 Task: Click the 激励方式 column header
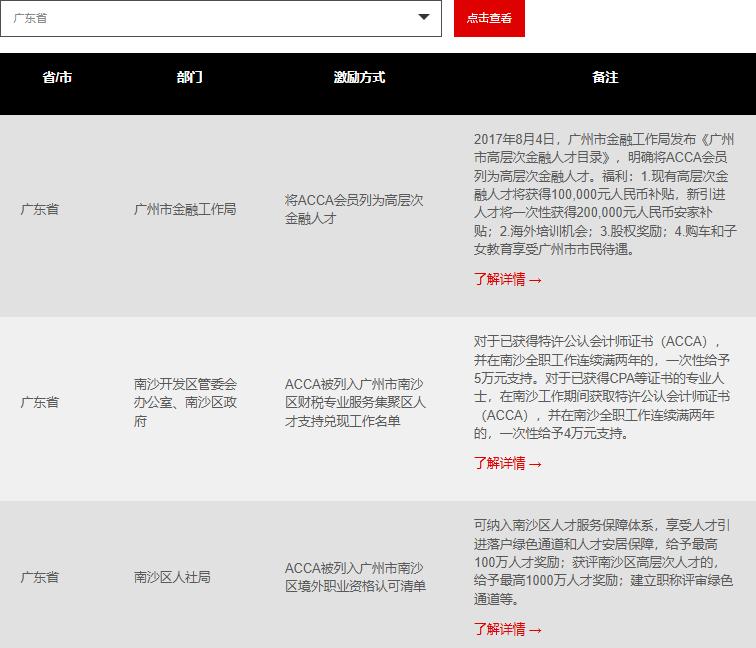(x=359, y=77)
